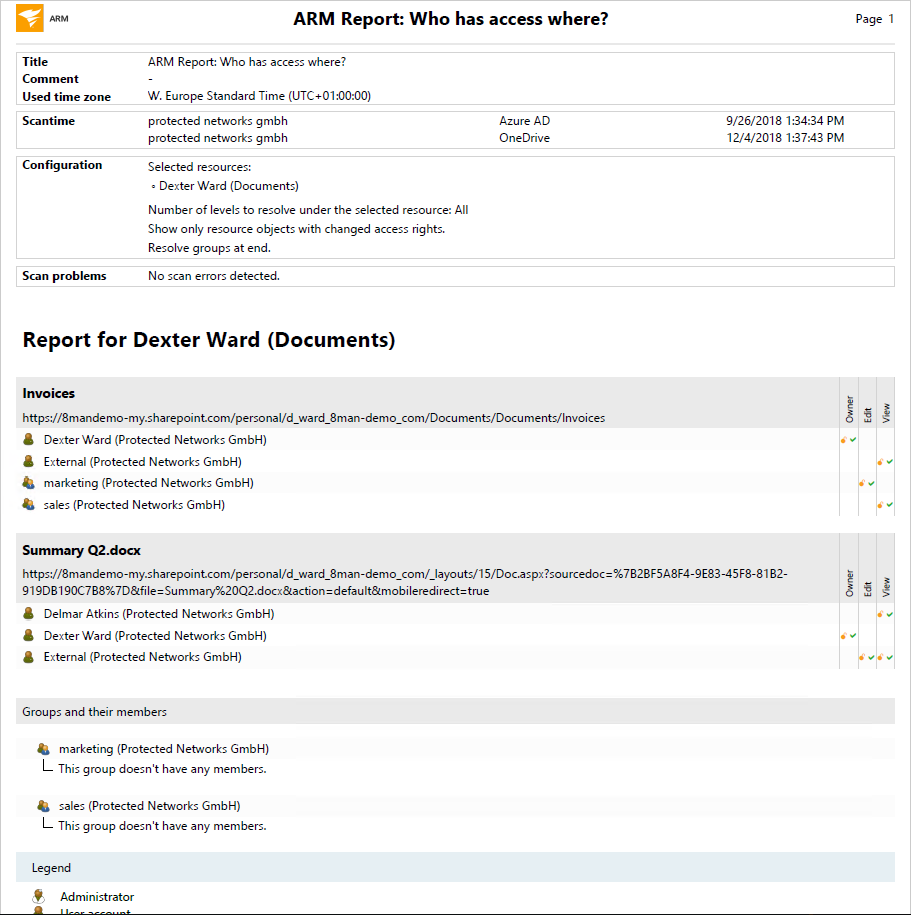
Task: Click user icon beside Dexter Ward under Invoices
Action: pyautogui.click(x=29, y=440)
